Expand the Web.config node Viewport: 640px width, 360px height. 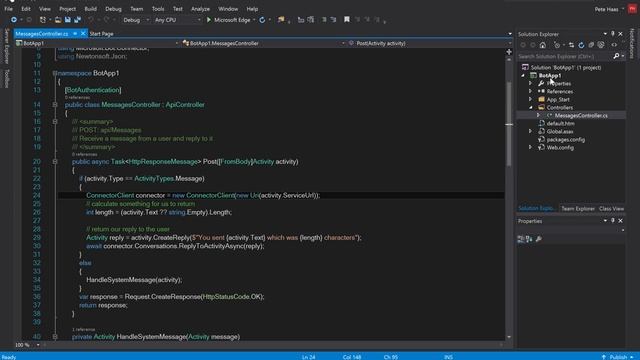pyautogui.click(x=531, y=147)
